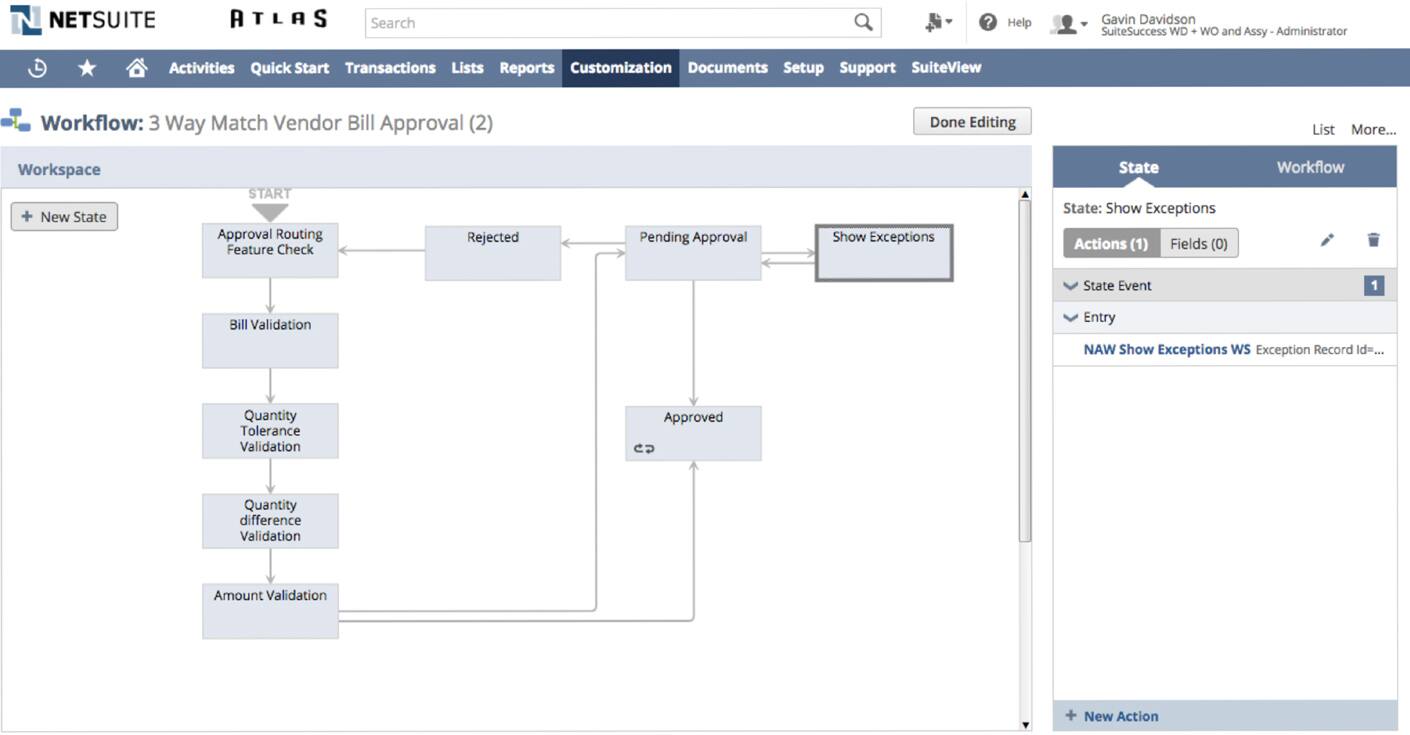Collapse the State Event section
Image resolution: width=1410 pixels, height=735 pixels.
[x=1071, y=286]
